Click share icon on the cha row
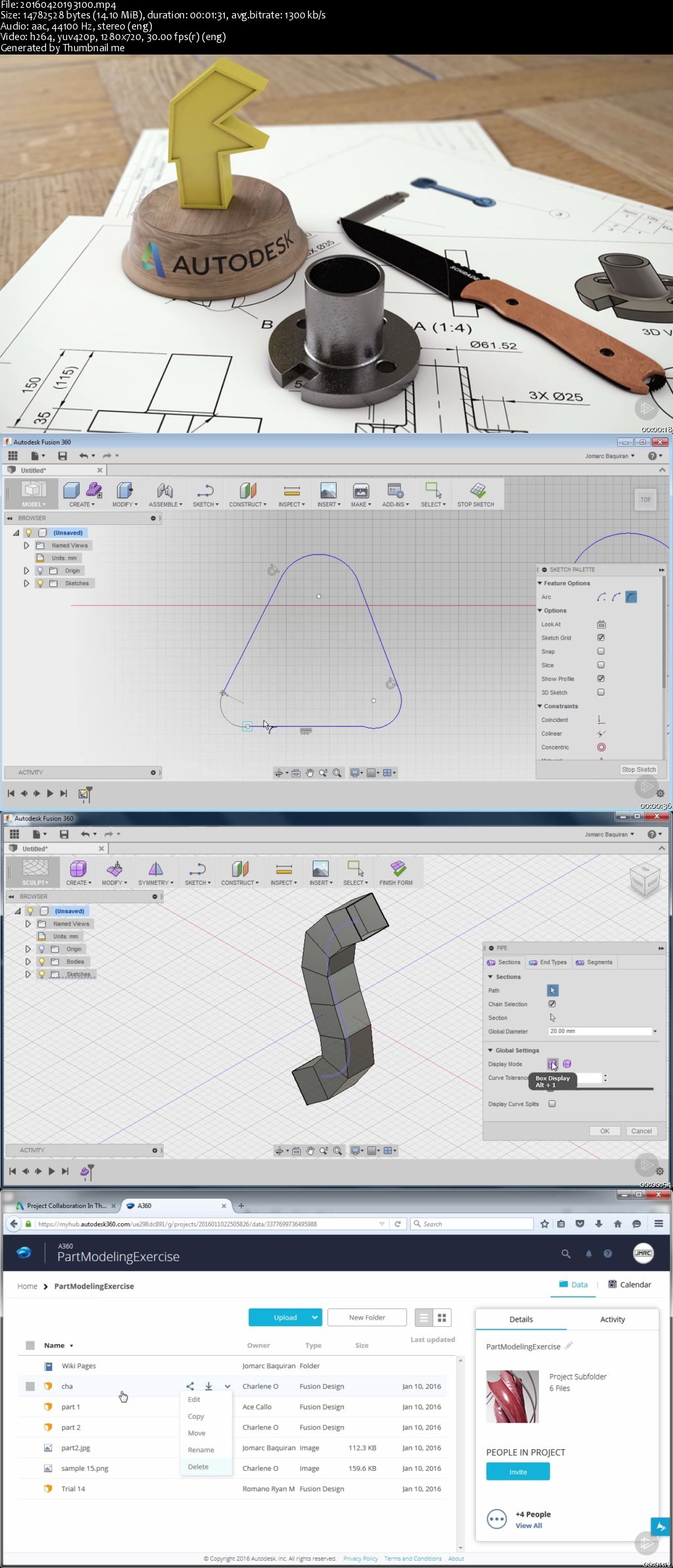Screen dimensions: 673x1568 tap(190, 1386)
